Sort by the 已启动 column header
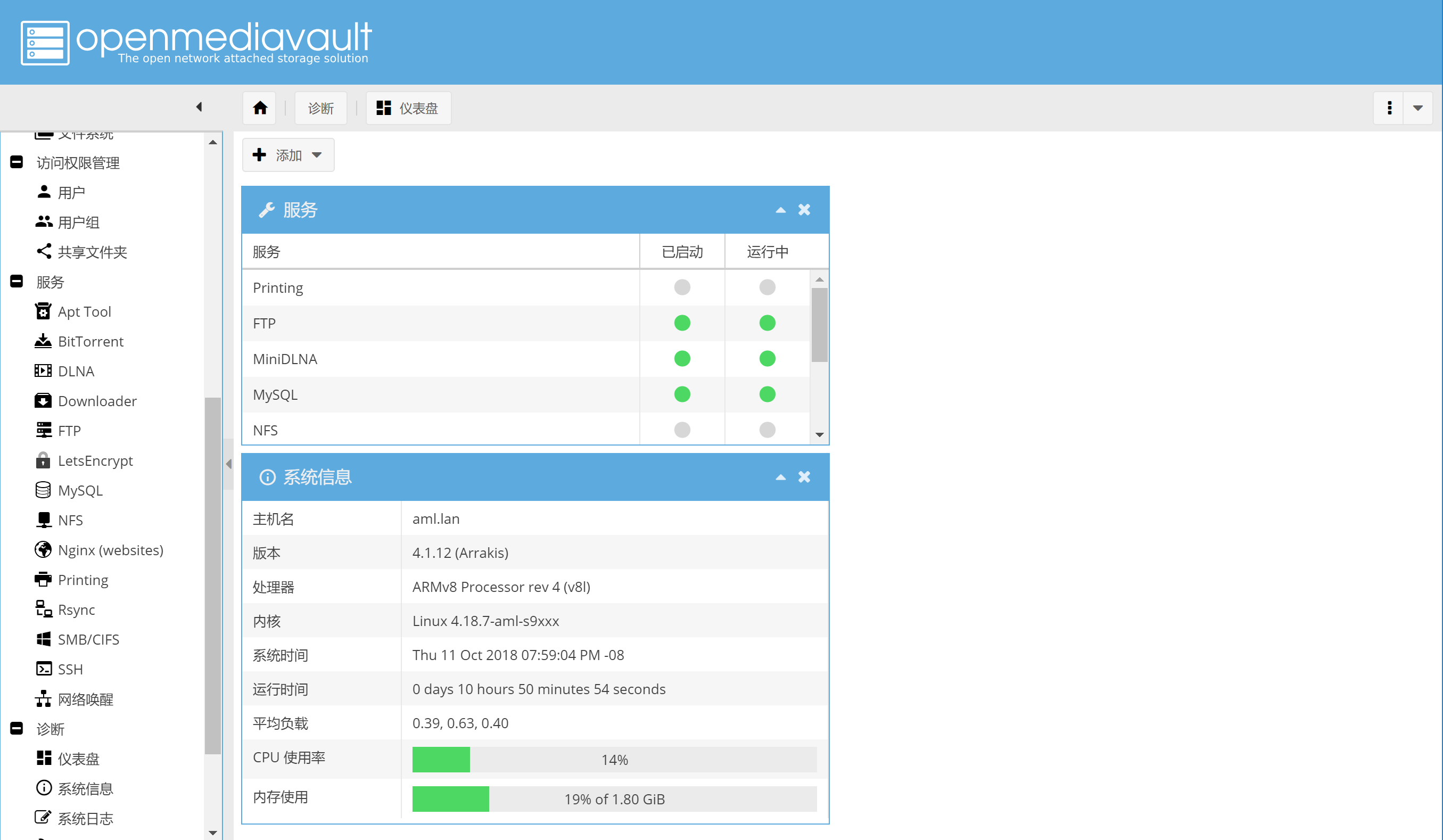This screenshot has height=840, width=1443. point(682,251)
